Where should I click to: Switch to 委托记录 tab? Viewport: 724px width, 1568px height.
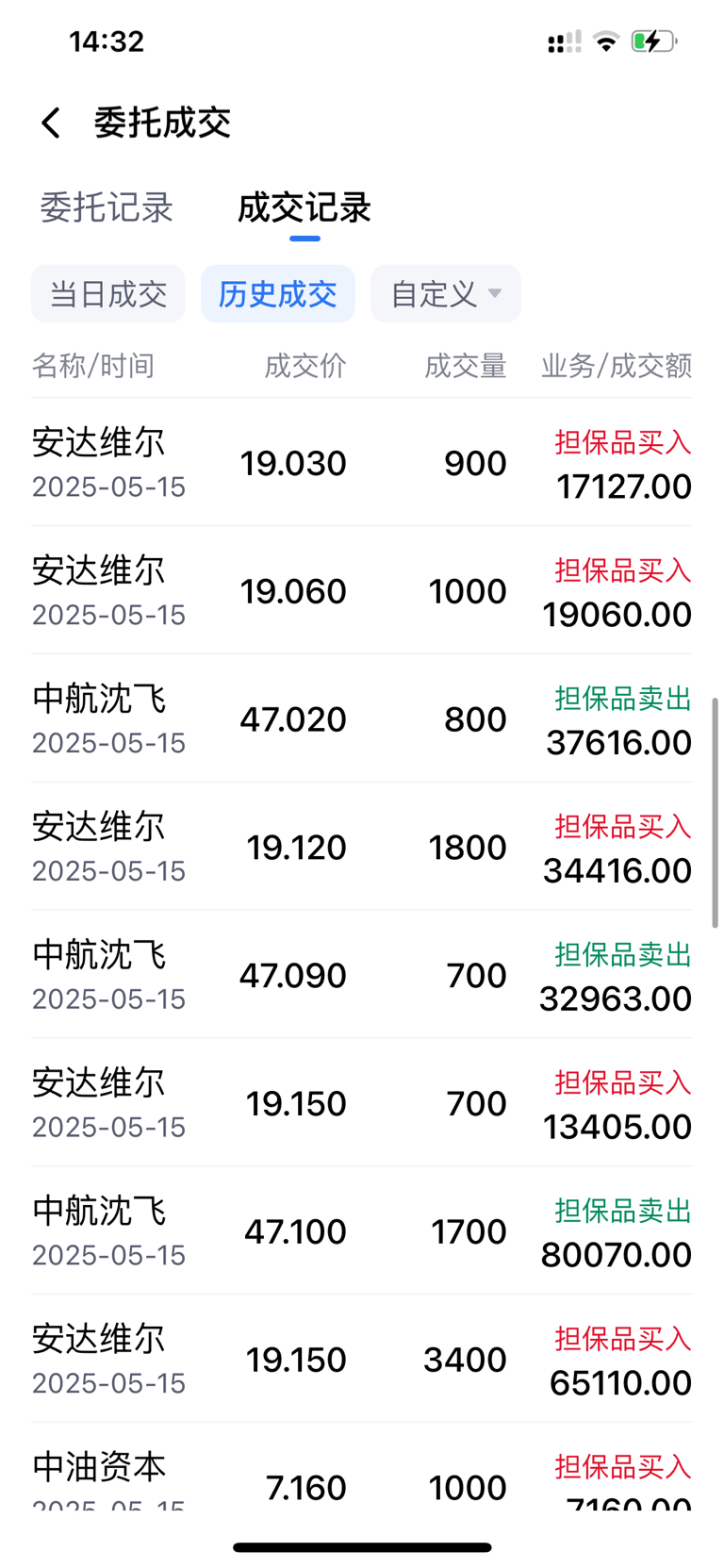107,207
